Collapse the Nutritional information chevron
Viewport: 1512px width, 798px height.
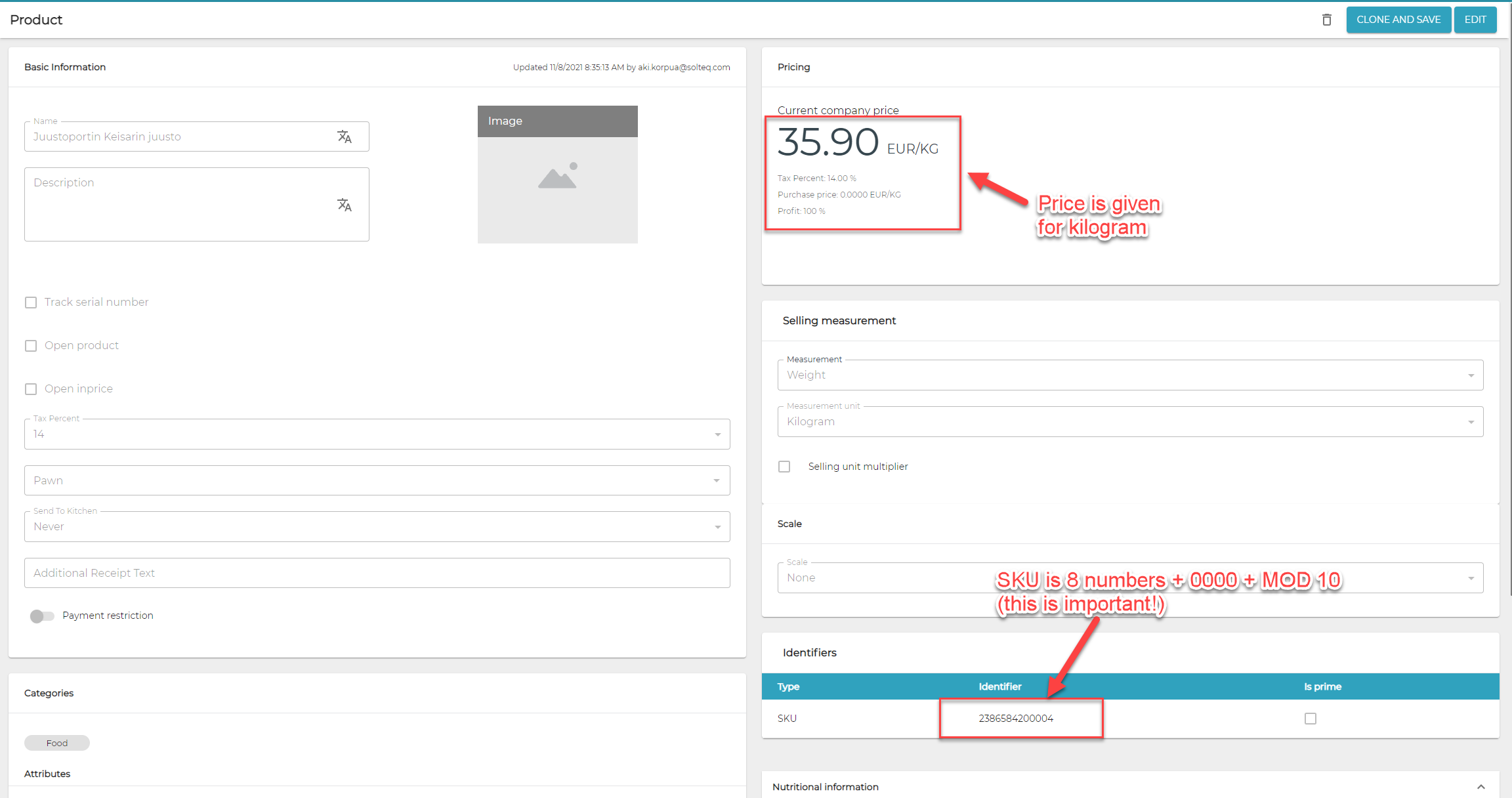coord(1480,787)
